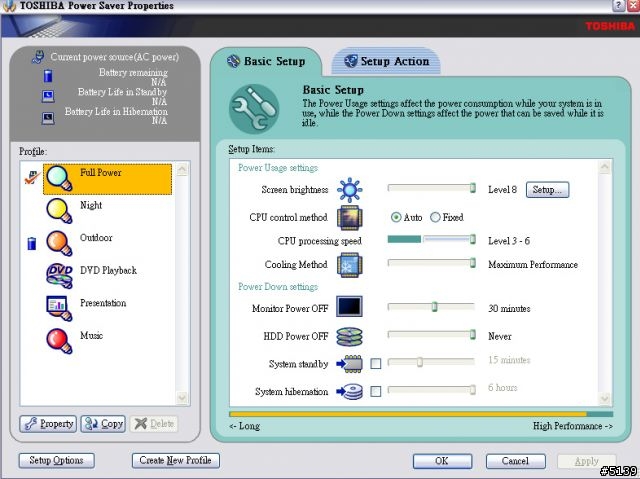Click the "Power Usage settings" heading
Screen dimensions: 640x479
pyautogui.click(x=278, y=168)
